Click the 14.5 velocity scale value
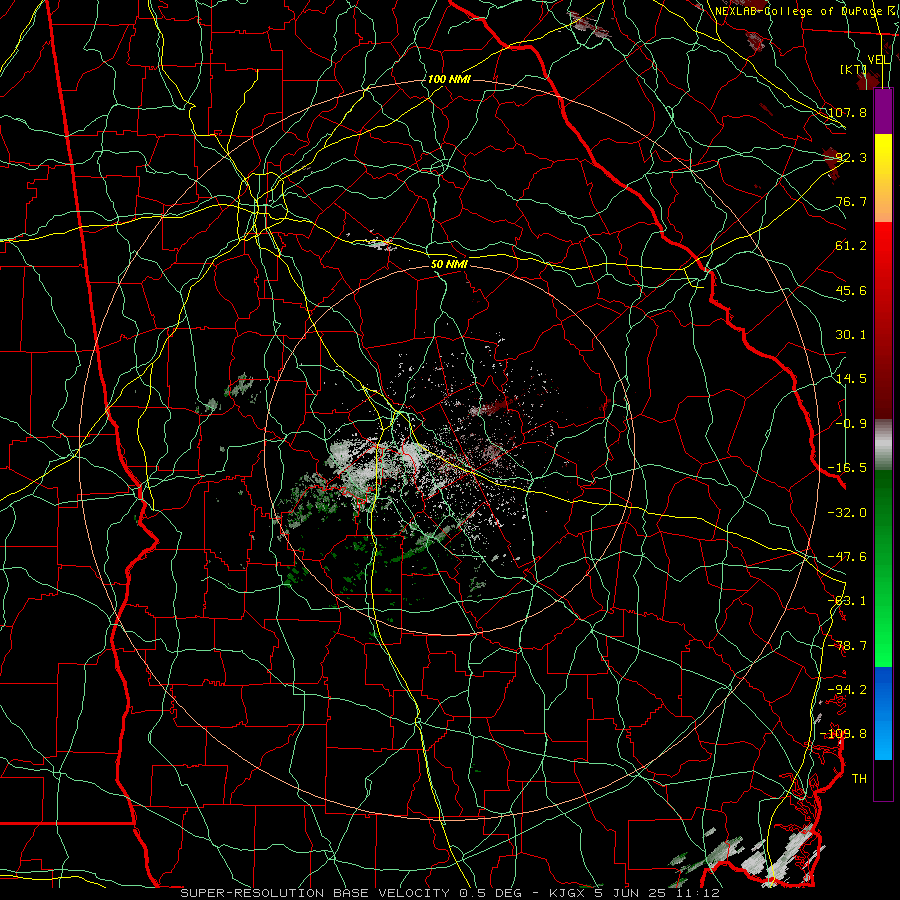Viewport: 900px width, 900px height. [851, 379]
